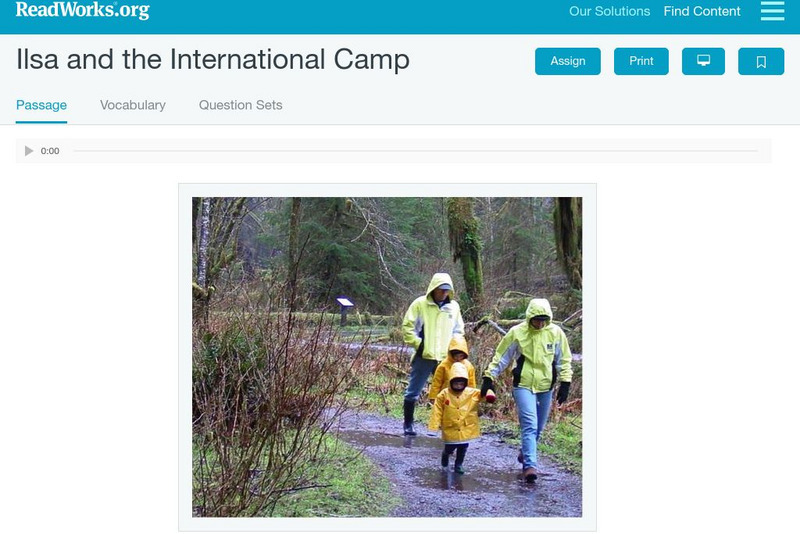
Task: Open the rainy forest hike photo
Action: (x=387, y=357)
